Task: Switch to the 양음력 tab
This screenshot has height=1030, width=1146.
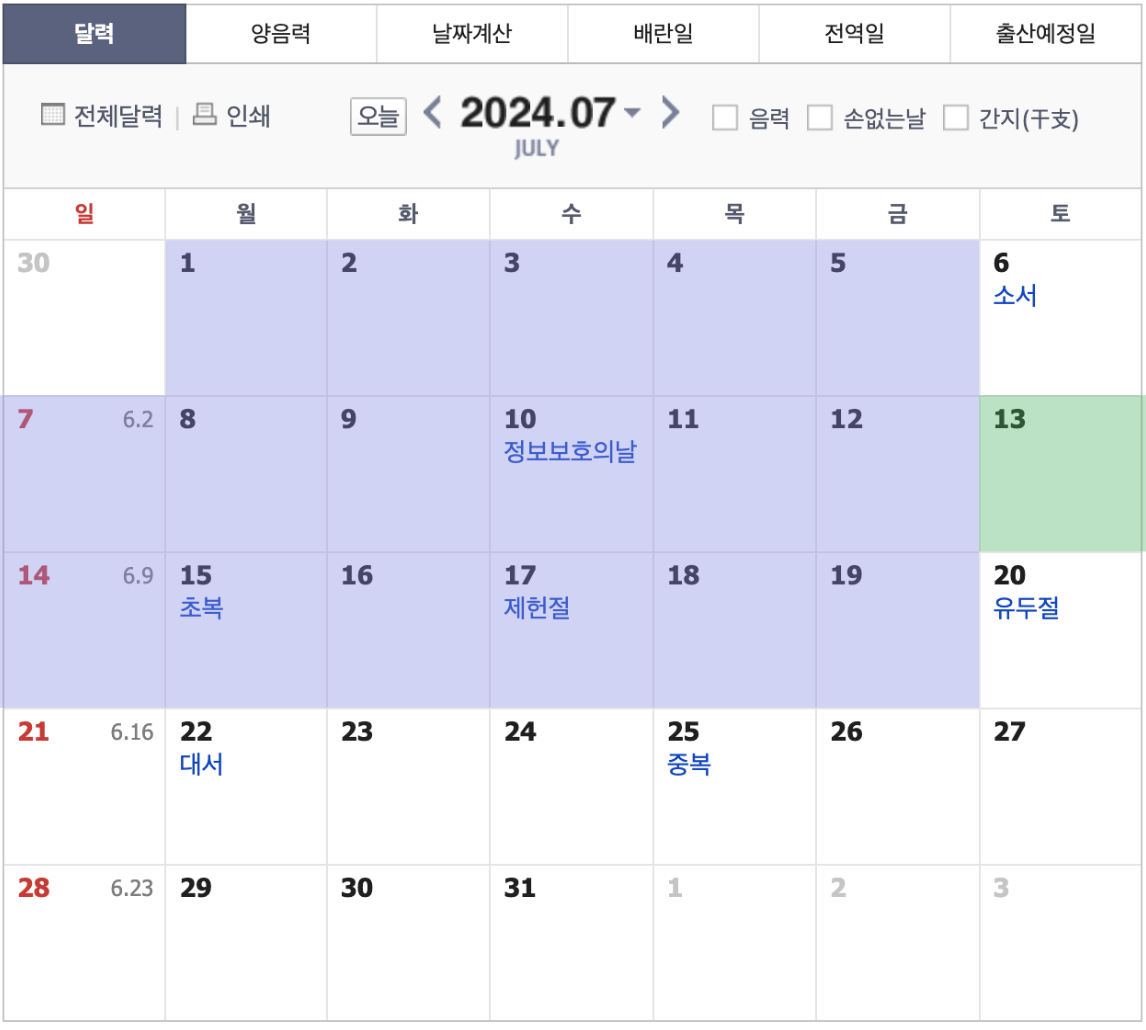Action: (x=280, y=33)
